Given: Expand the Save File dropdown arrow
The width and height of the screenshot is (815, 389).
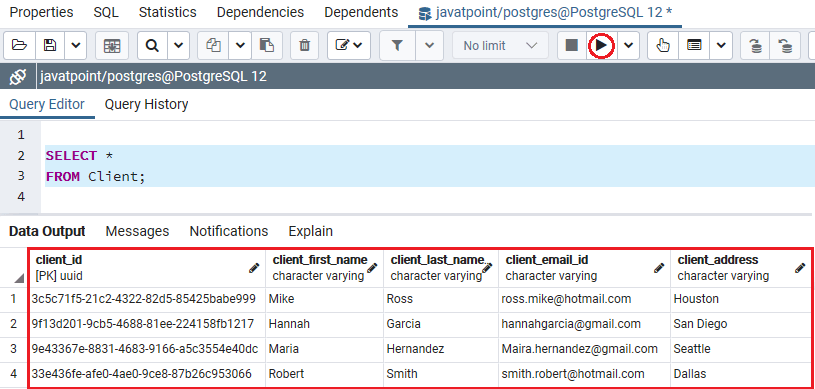Looking at the screenshot, I should click(76, 46).
